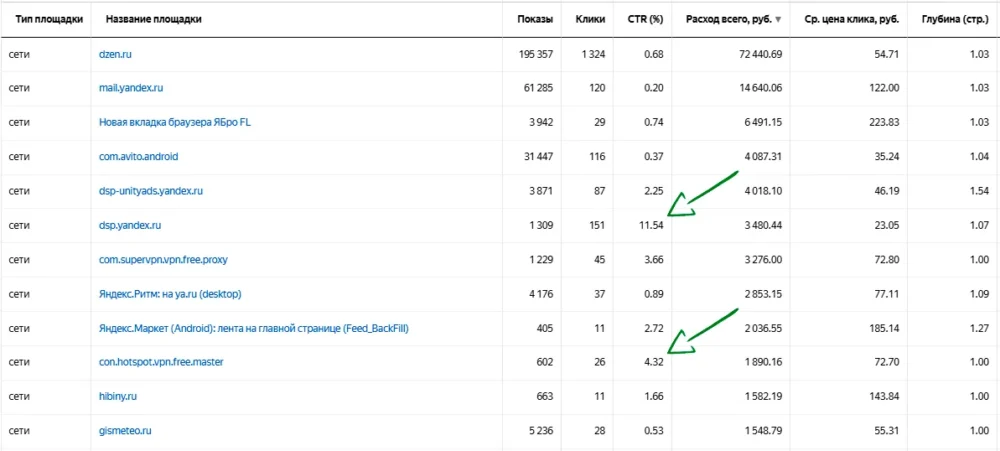Open dsp.yandex.ru placement link
Screen dimensions: 1000x451
pyautogui.click(x=129, y=225)
